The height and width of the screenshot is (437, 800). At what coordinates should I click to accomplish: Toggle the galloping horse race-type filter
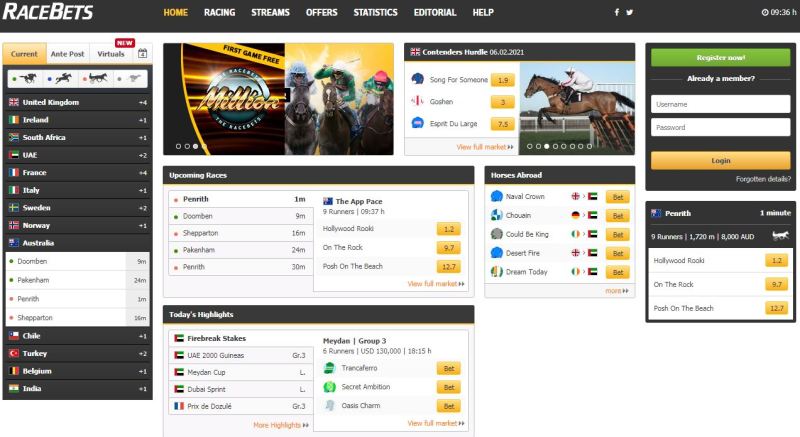26,79
